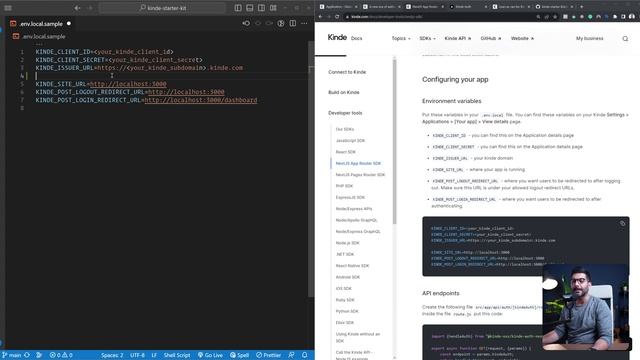Expand the Topics dropdown menu
Viewport: 640px width, 360px height.
click(401, 38)
